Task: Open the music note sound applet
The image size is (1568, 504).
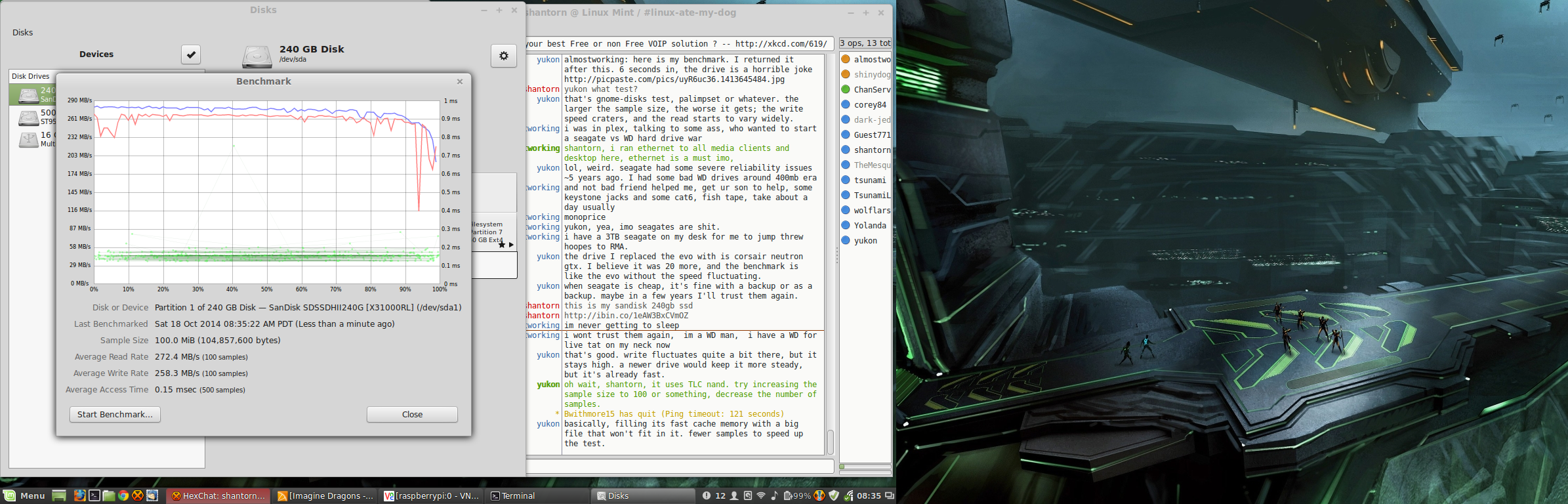Action: (774, 495)
